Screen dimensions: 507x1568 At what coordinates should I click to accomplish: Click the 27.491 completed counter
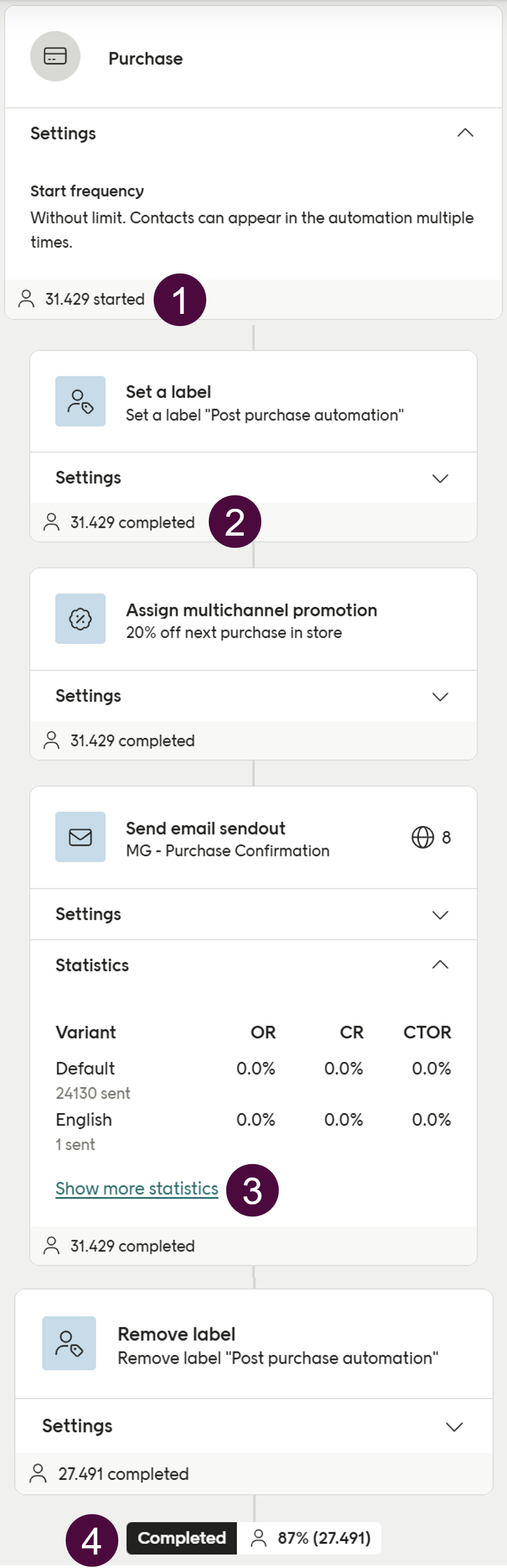tap(123, 1474)
